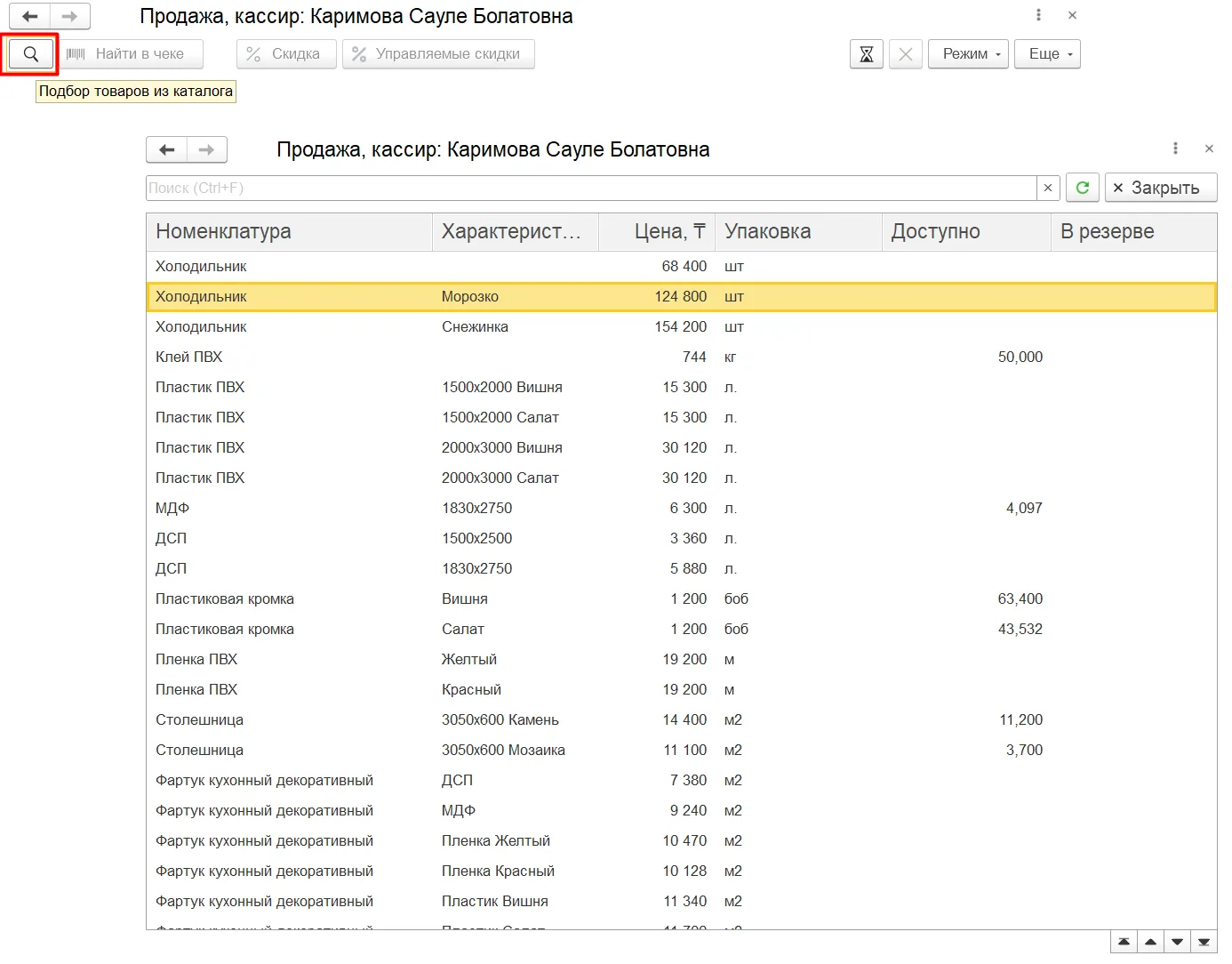Click the В резерве column header

(x=1134, y=232)
